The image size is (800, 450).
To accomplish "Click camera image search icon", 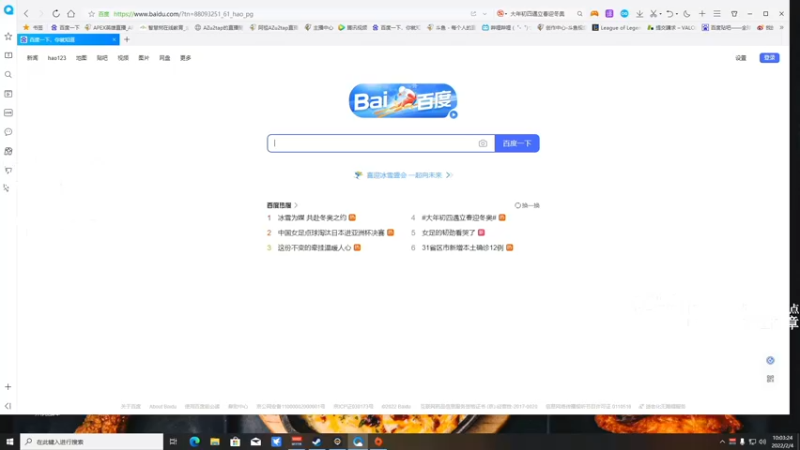I will pos(483,143).
